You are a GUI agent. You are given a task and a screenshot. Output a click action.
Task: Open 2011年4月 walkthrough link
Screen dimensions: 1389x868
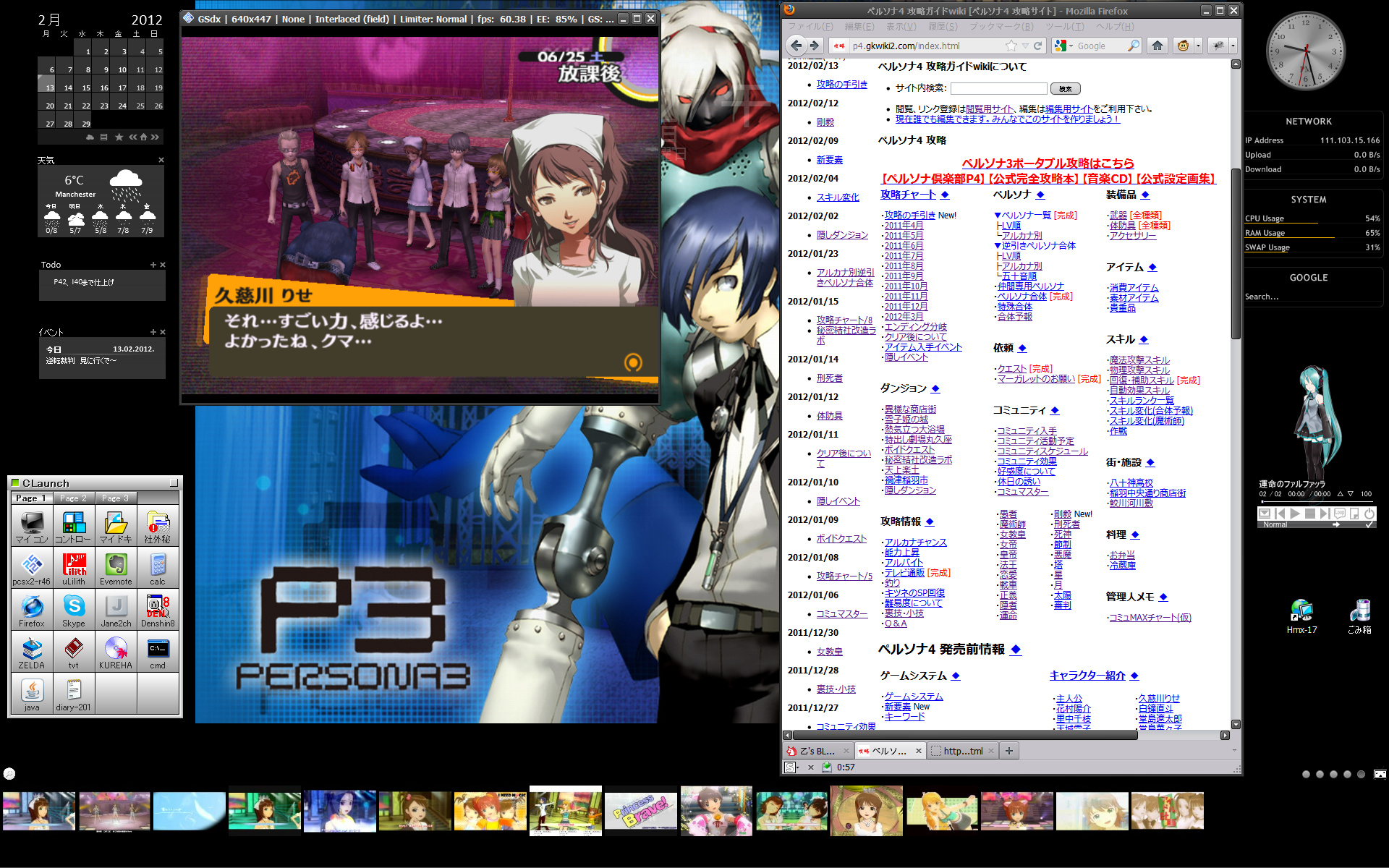[904, 226]
